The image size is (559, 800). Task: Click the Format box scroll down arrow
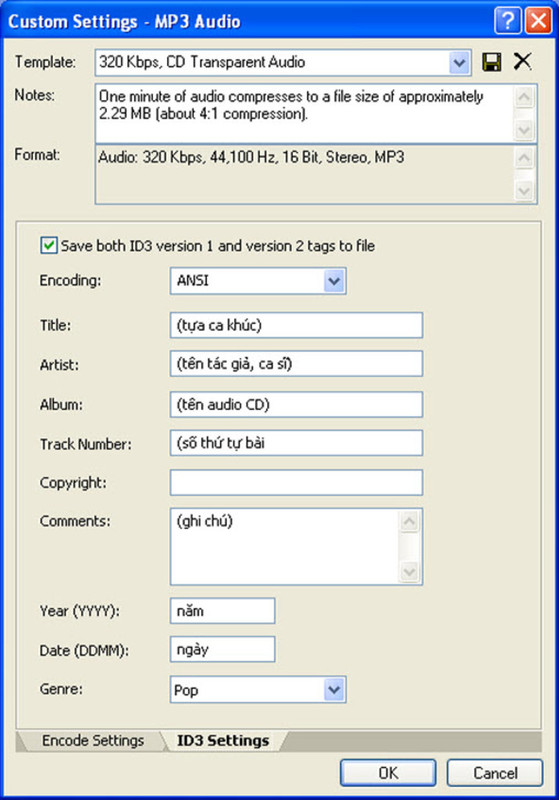coord(525,191)
